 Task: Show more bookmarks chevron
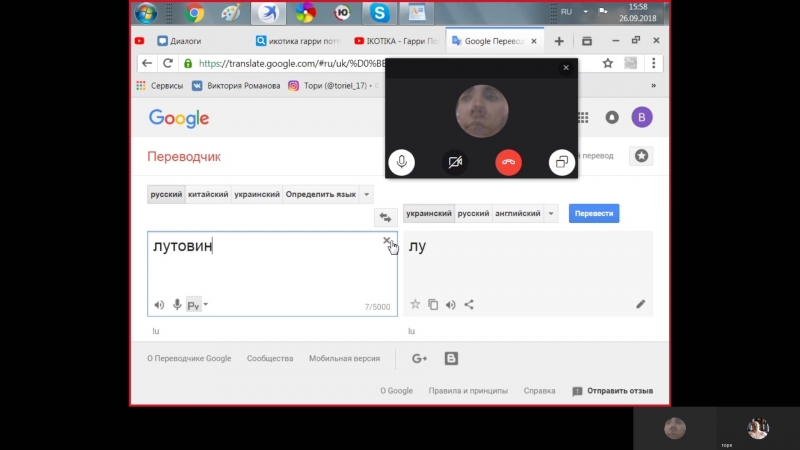pos(654,86)
